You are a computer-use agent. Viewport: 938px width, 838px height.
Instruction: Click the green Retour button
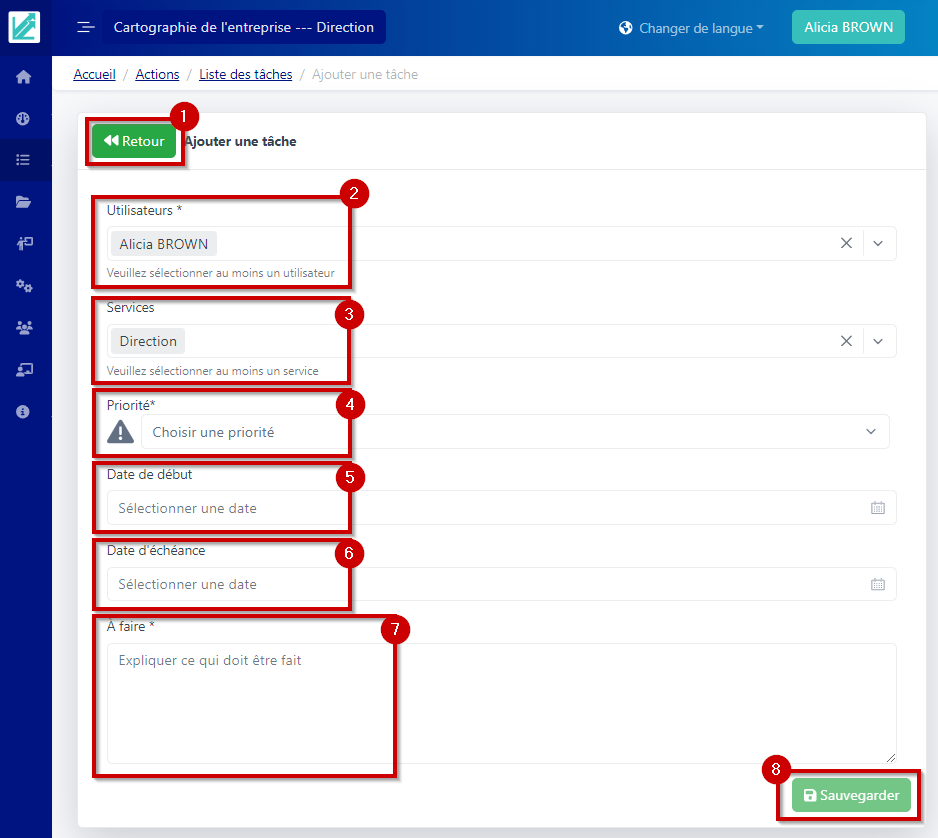[134, 141]
